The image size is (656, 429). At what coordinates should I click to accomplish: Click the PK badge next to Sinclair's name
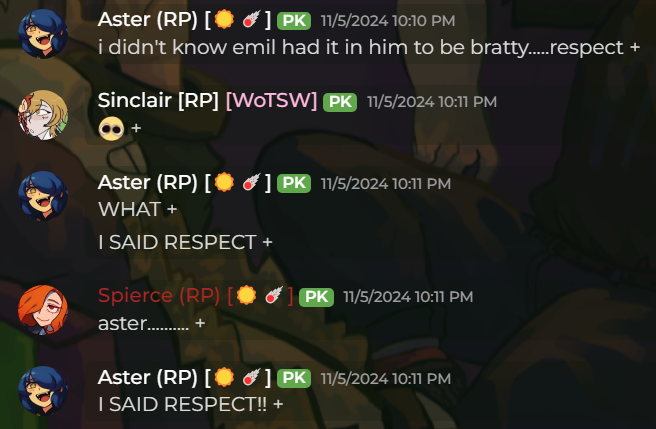(x=340, y=102)
